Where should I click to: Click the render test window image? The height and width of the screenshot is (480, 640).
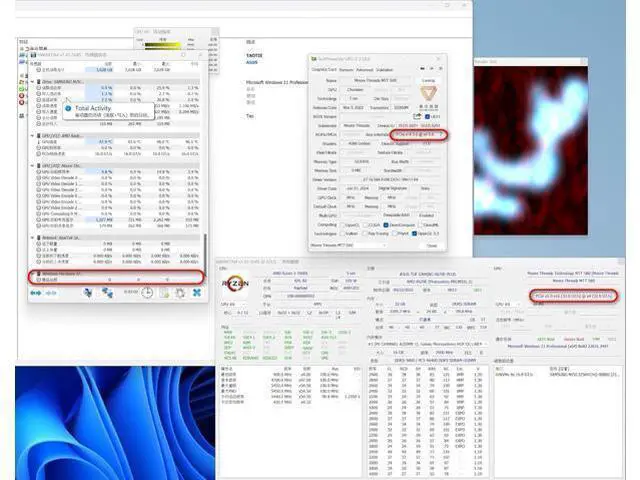[x=531, y=151]
